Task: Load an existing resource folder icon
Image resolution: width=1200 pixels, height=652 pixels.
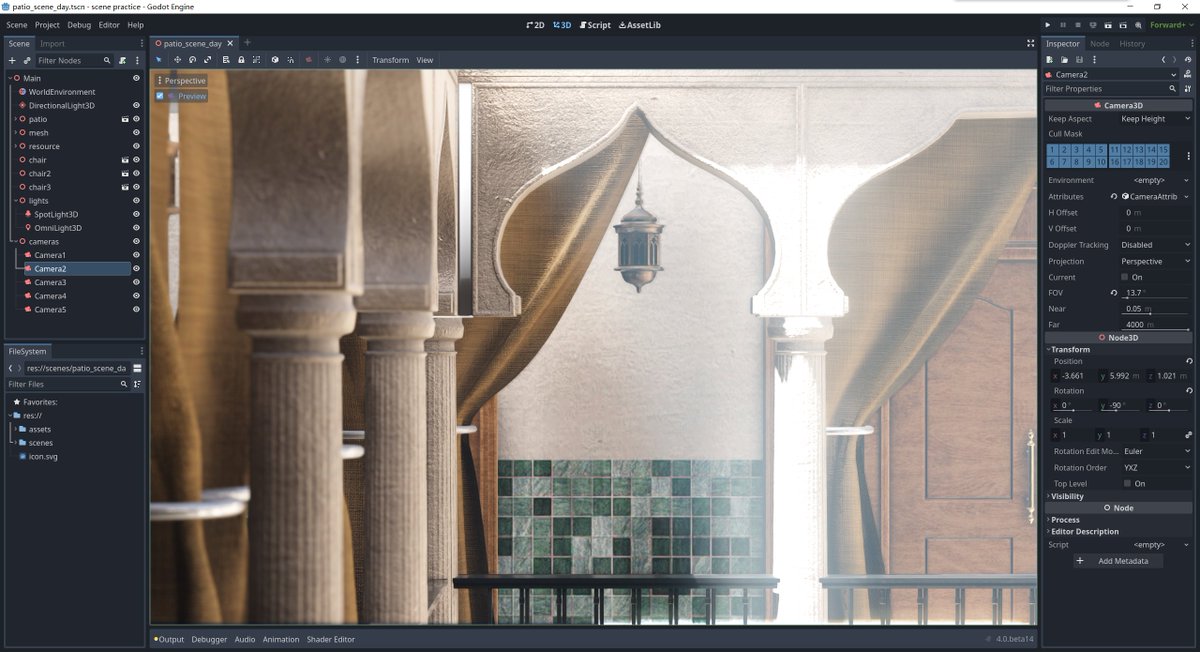Action: pos(1064,60)
